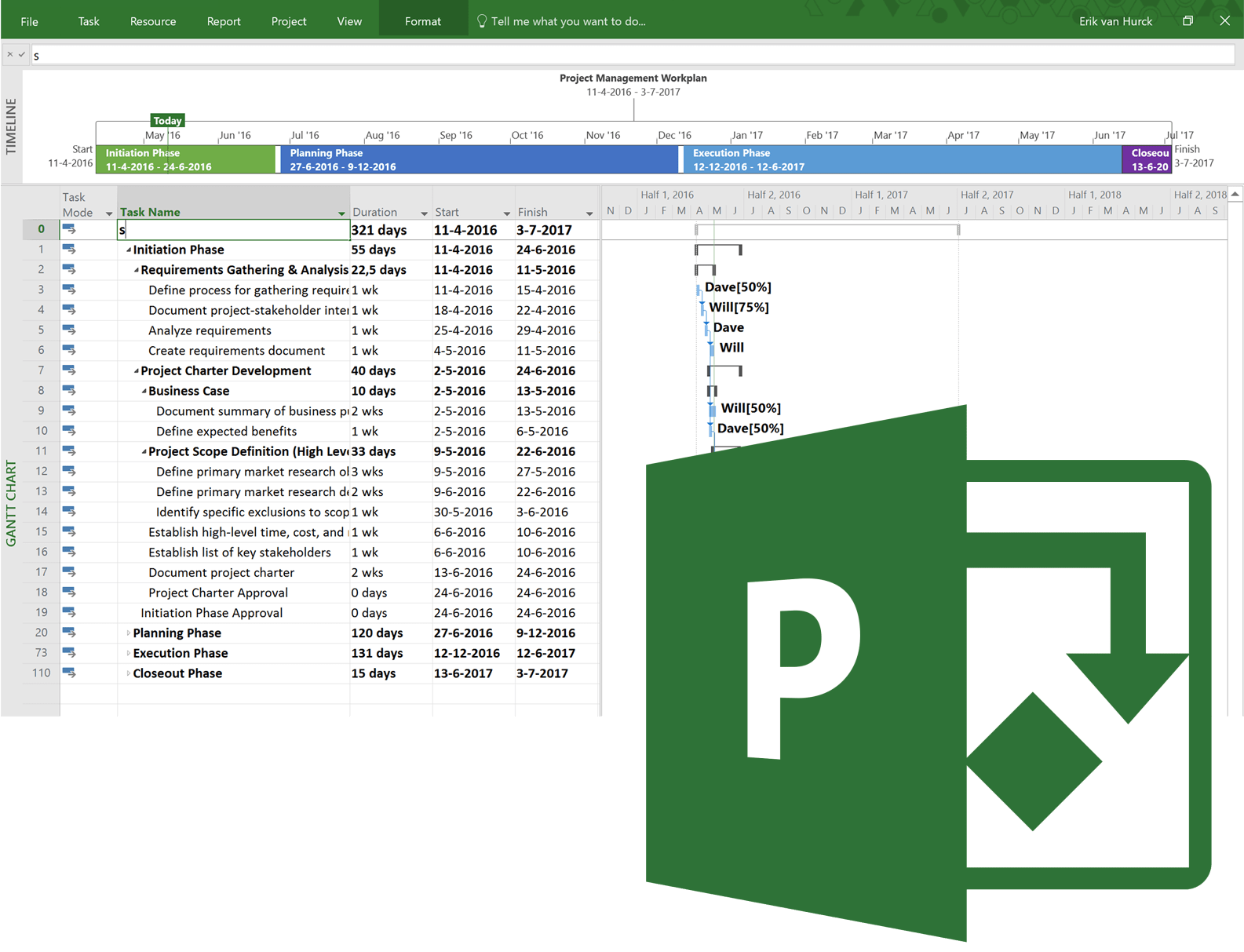Image resolution: width=1244 pixels, height=952 pixels.
Task: Click the lightbulb icon beside Tell me
Action: coord(482,21)
